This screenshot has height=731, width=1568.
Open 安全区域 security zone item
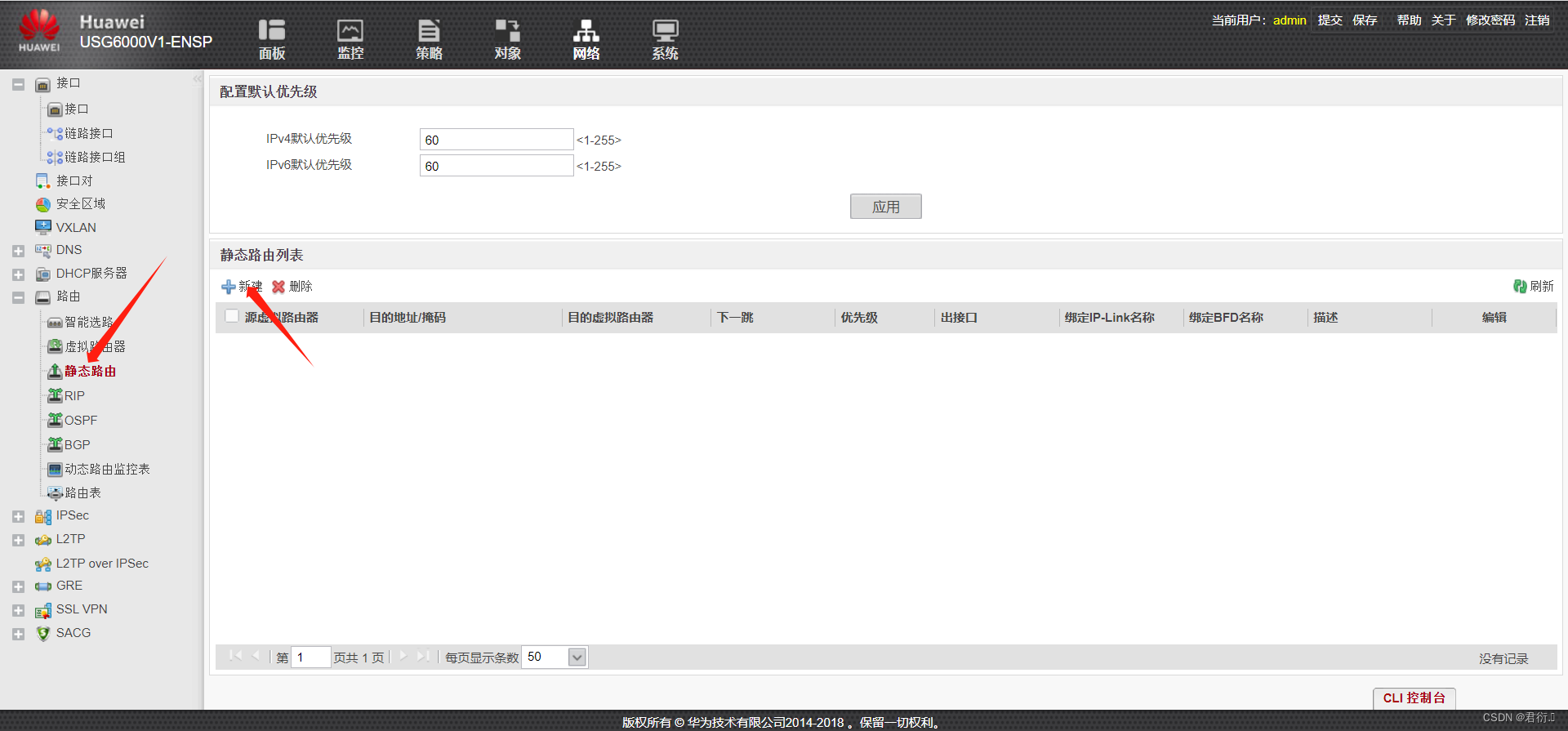click(x=81, y=203)
